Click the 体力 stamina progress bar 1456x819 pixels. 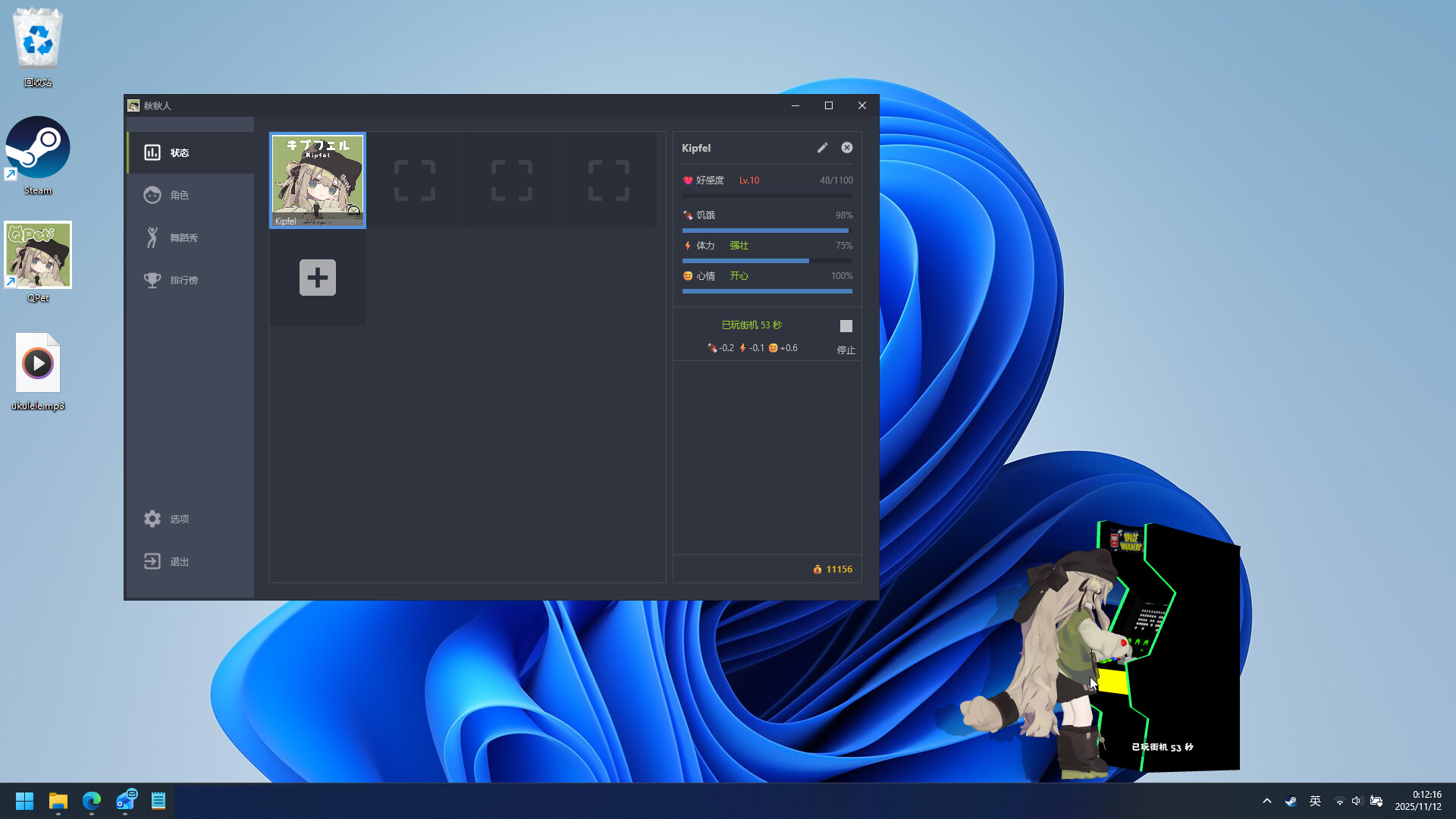767,261
